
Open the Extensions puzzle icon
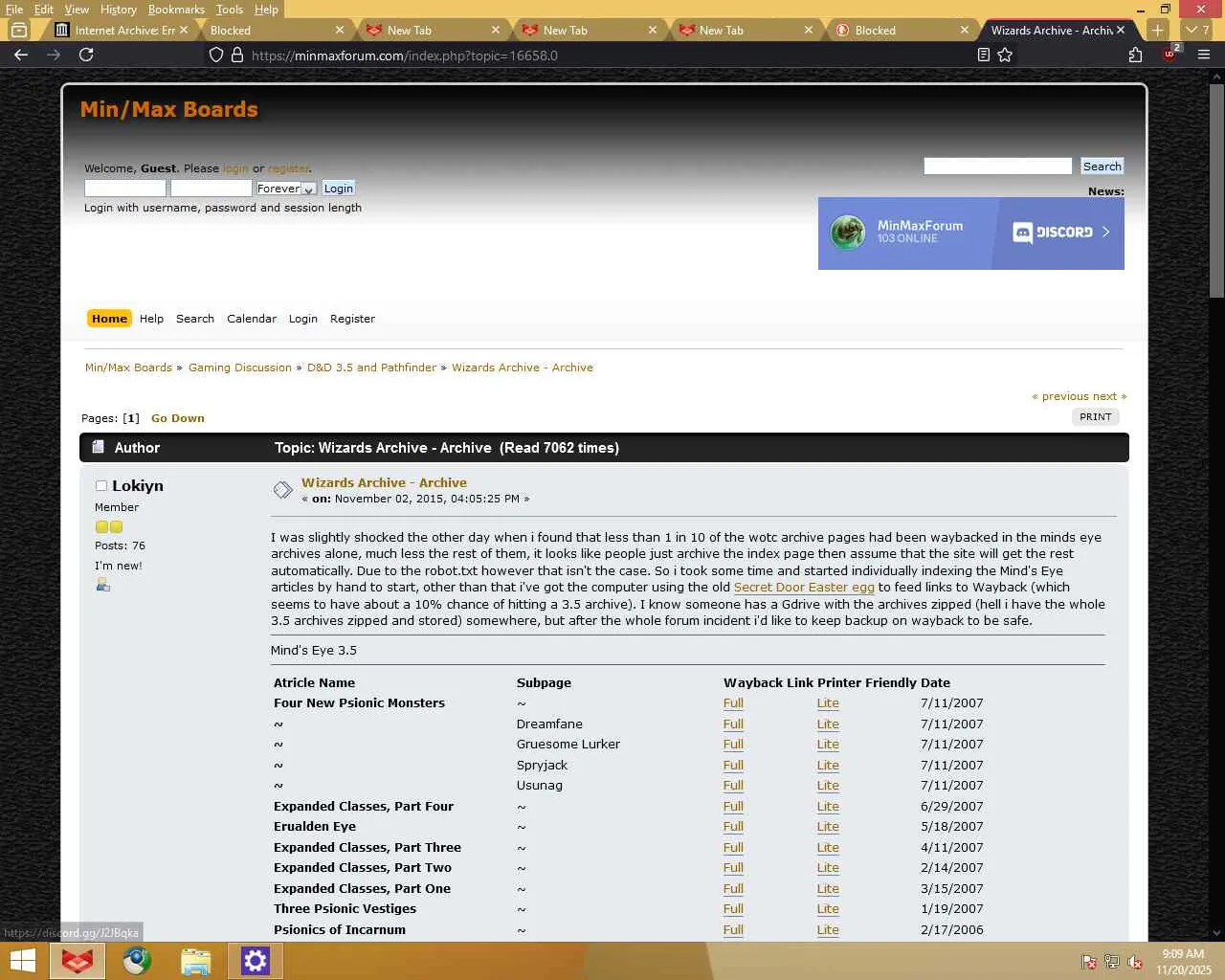coord(1136,55)
